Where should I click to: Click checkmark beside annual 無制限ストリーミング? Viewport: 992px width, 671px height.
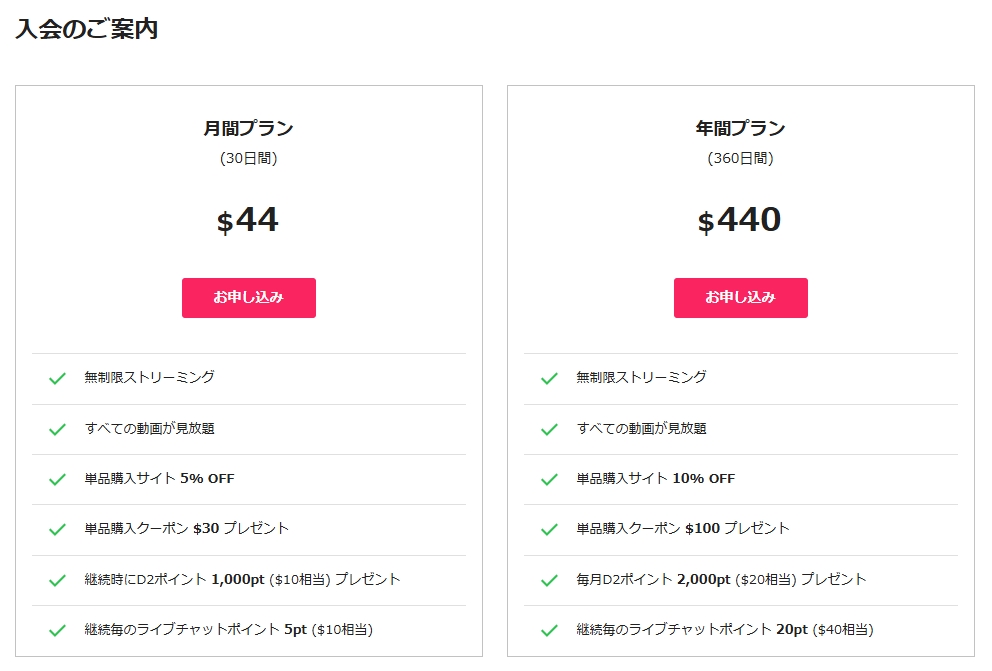[549, 378]
